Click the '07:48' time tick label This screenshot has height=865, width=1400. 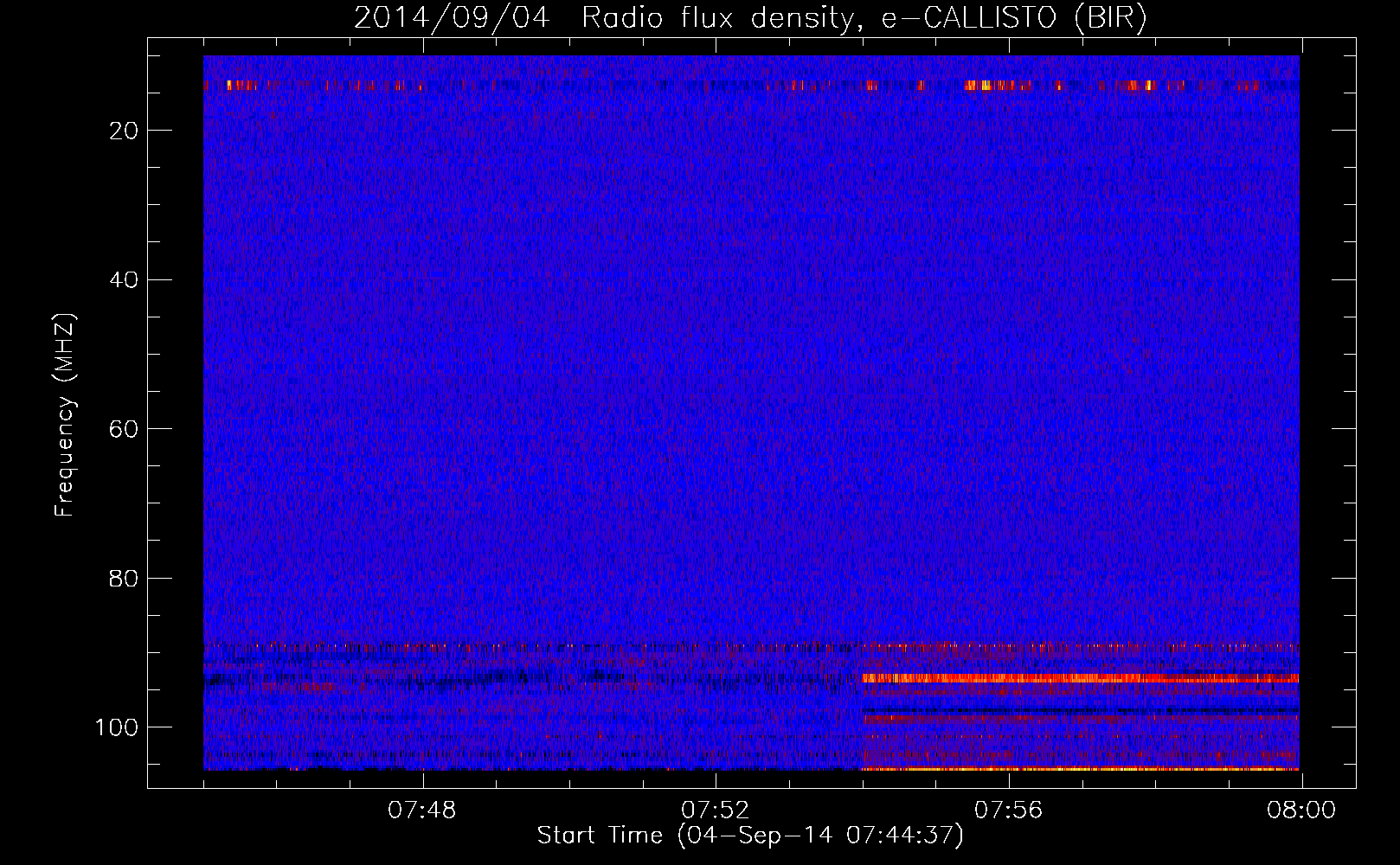pos(422,811)
